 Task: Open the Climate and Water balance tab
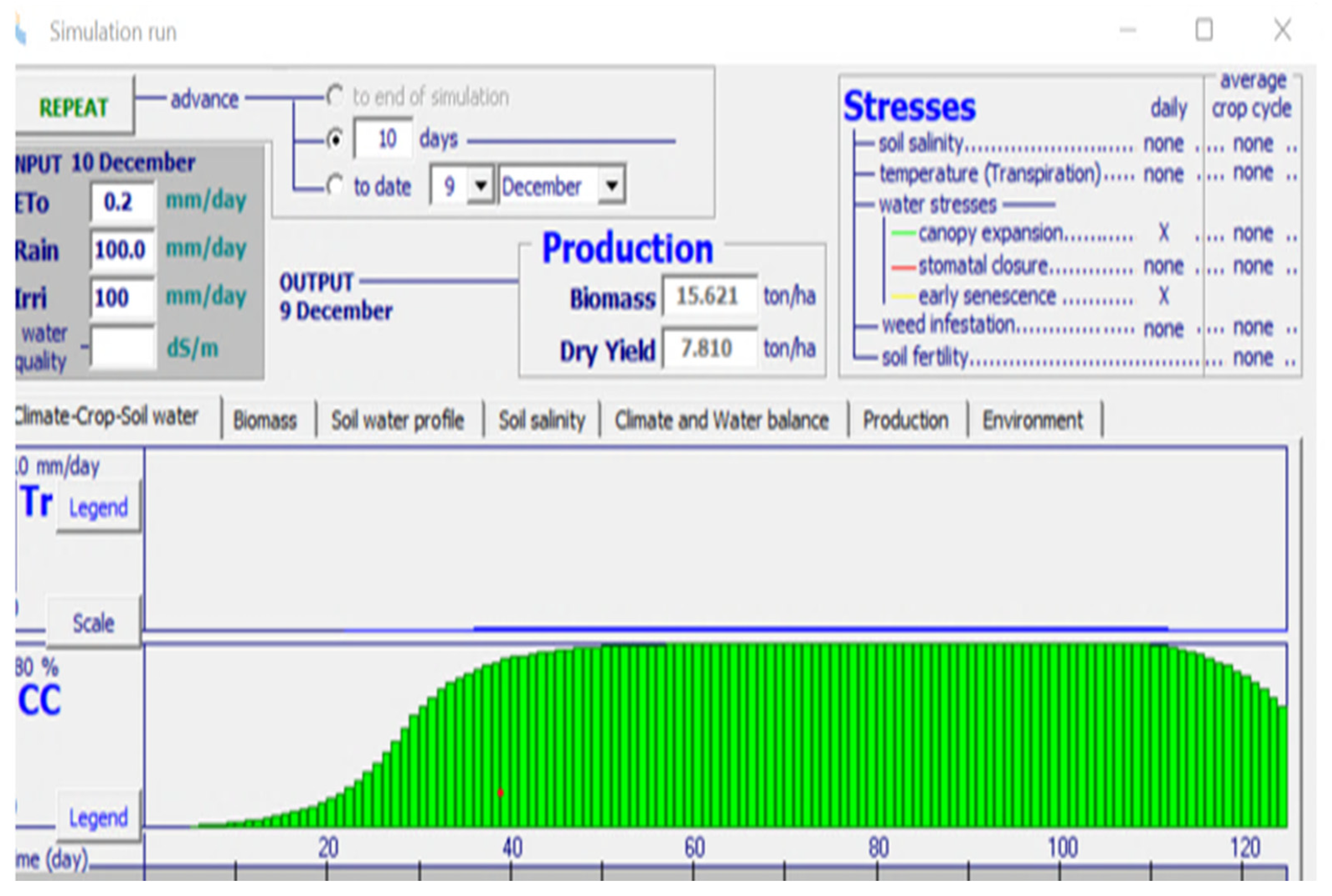pos(722,421)
